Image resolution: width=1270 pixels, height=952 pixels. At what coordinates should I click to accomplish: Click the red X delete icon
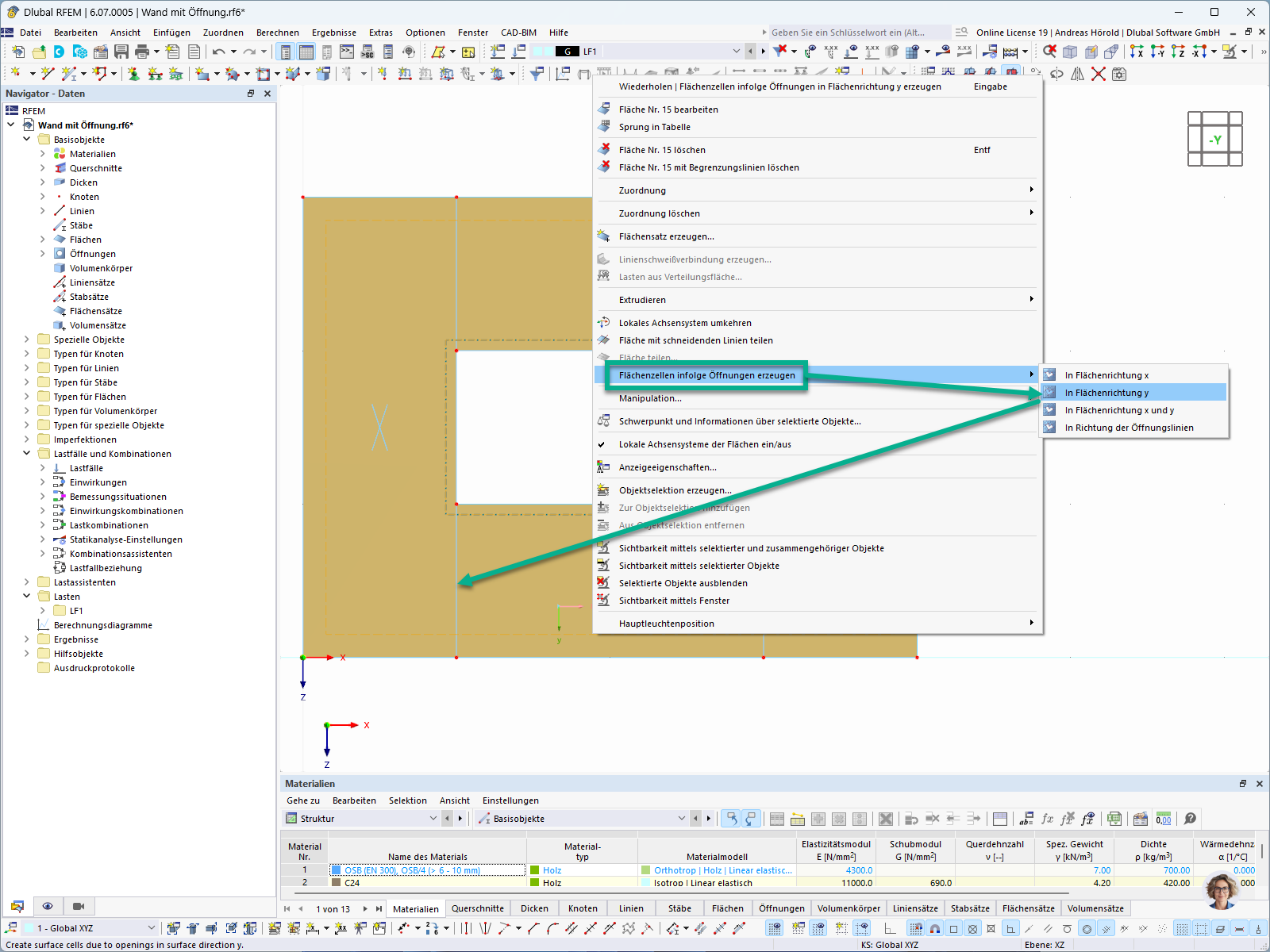coord(1099,74)
